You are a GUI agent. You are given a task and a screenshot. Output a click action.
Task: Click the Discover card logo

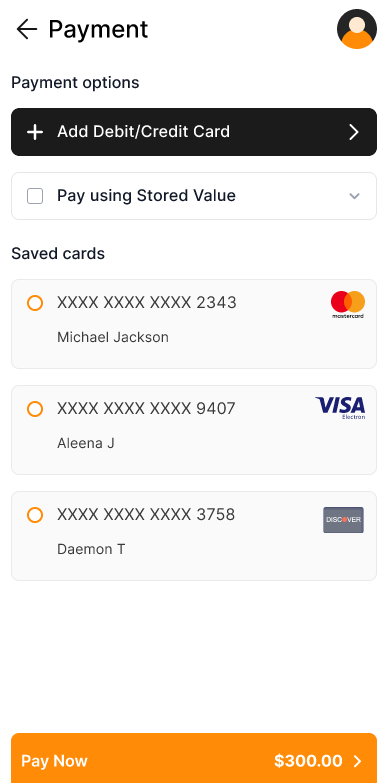[343, 520]
